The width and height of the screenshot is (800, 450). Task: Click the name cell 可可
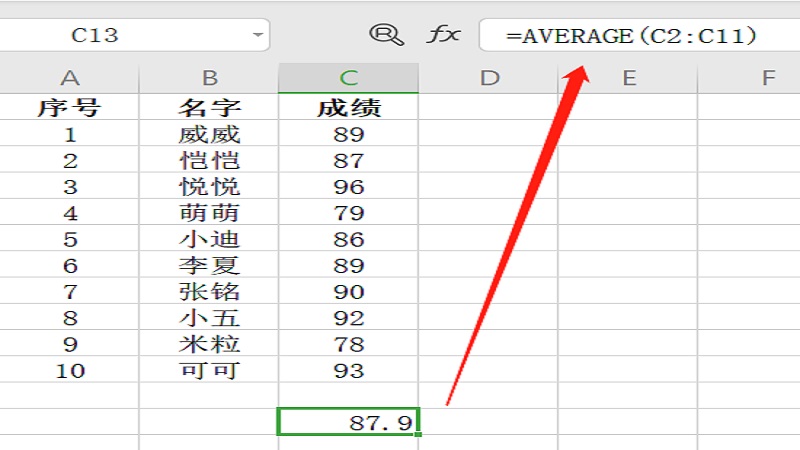[x=209, y=371]
